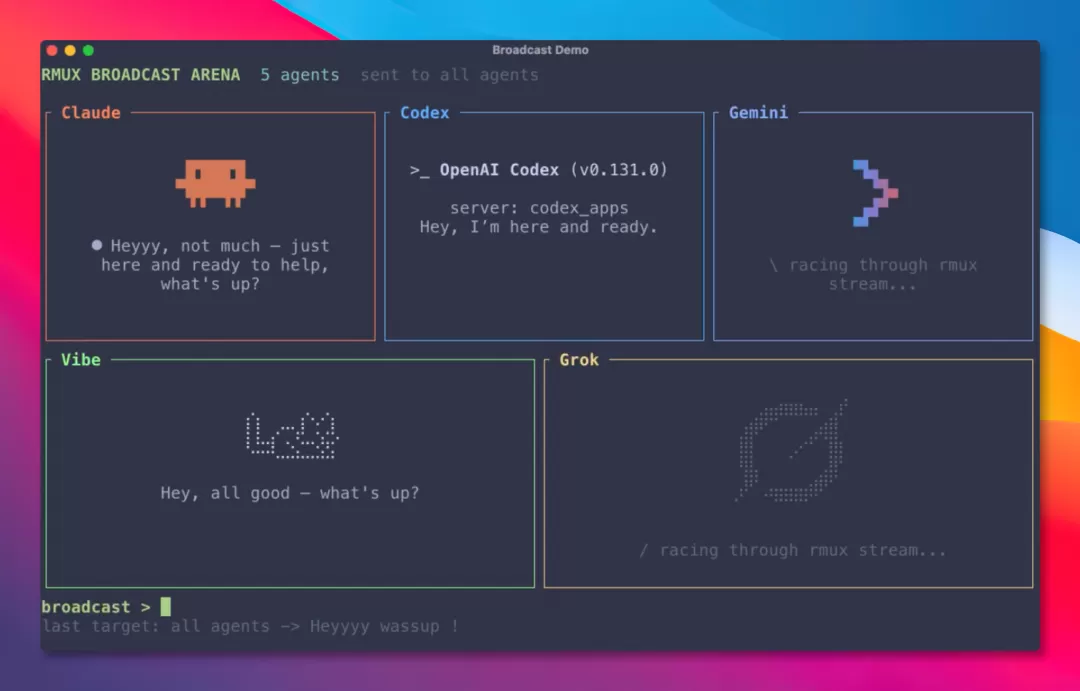Click the 'last target: all agents' line
The width and height of the screenshot is (1080, 691).
coord(250,626)
